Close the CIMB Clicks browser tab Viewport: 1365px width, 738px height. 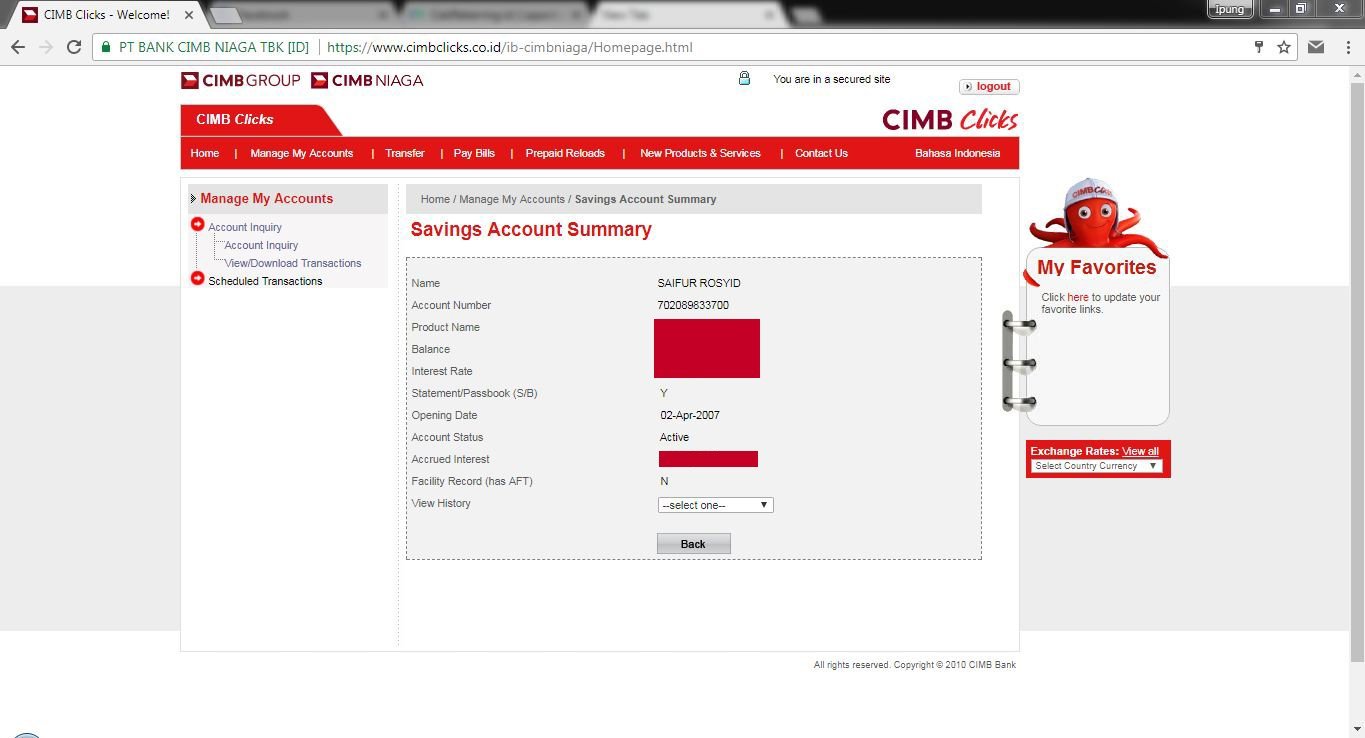coord(189,15)
